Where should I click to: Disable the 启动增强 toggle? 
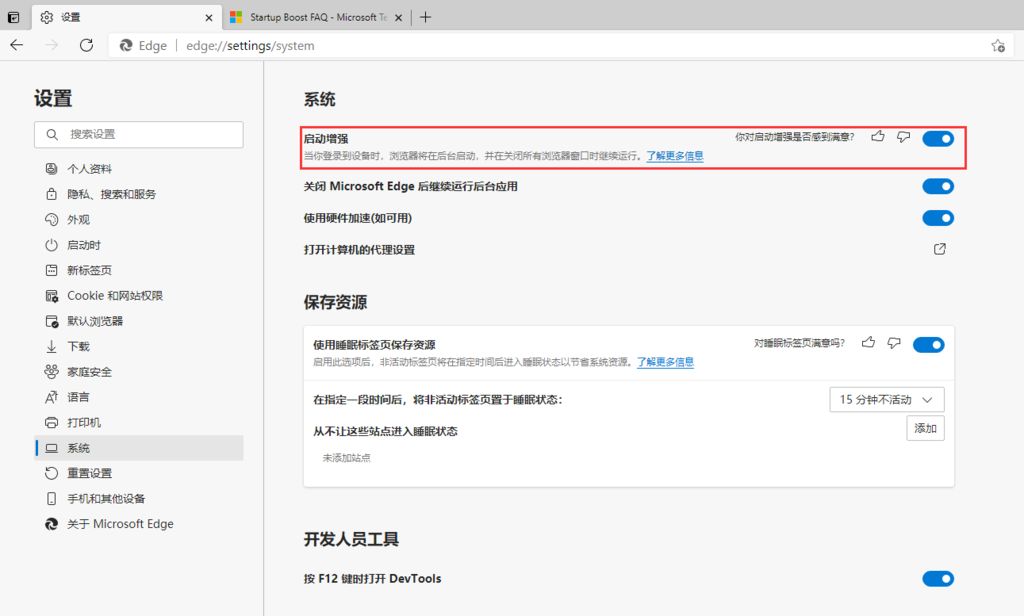pos(938,138)
